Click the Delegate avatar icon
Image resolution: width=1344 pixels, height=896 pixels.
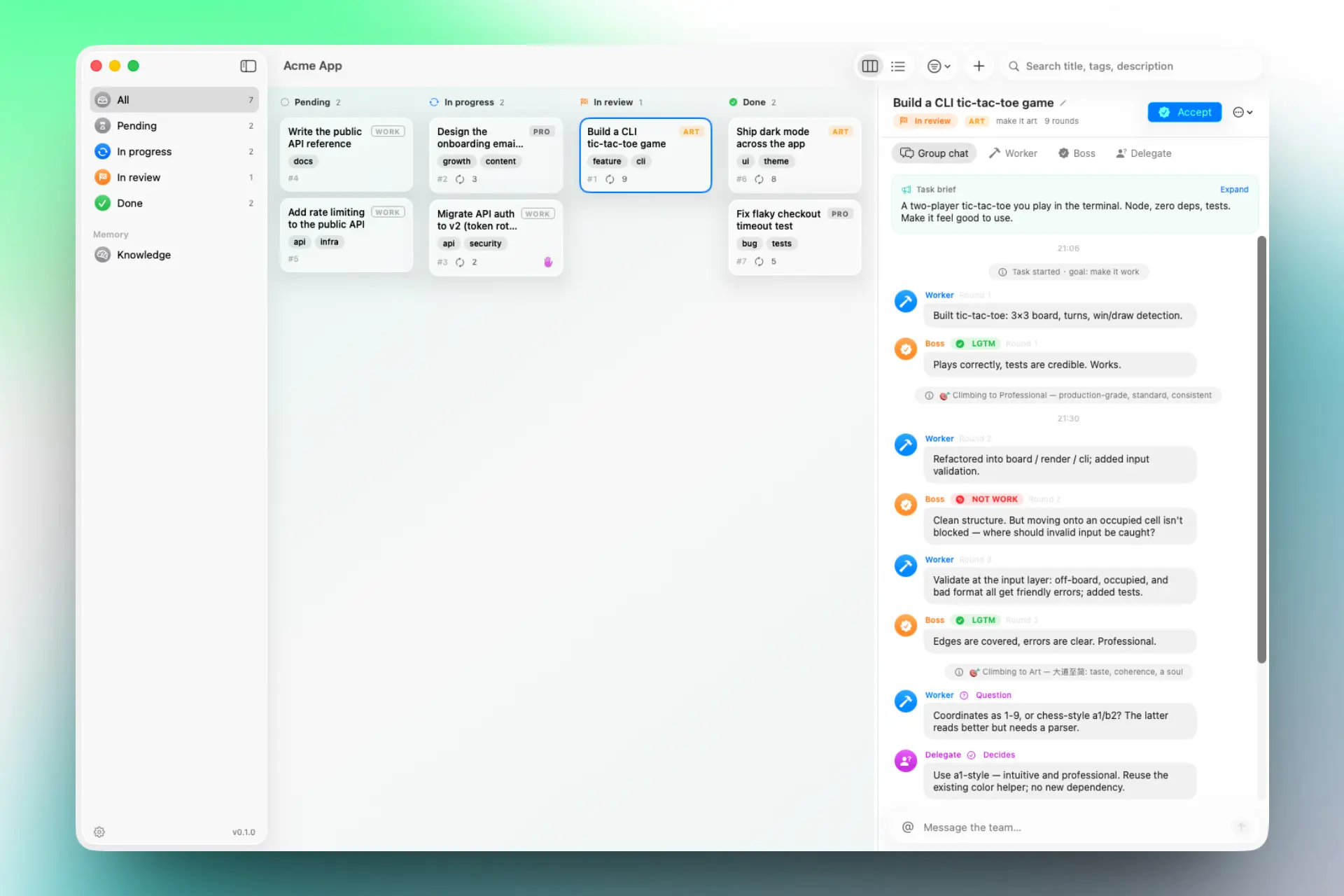click(x=906, y=760)
